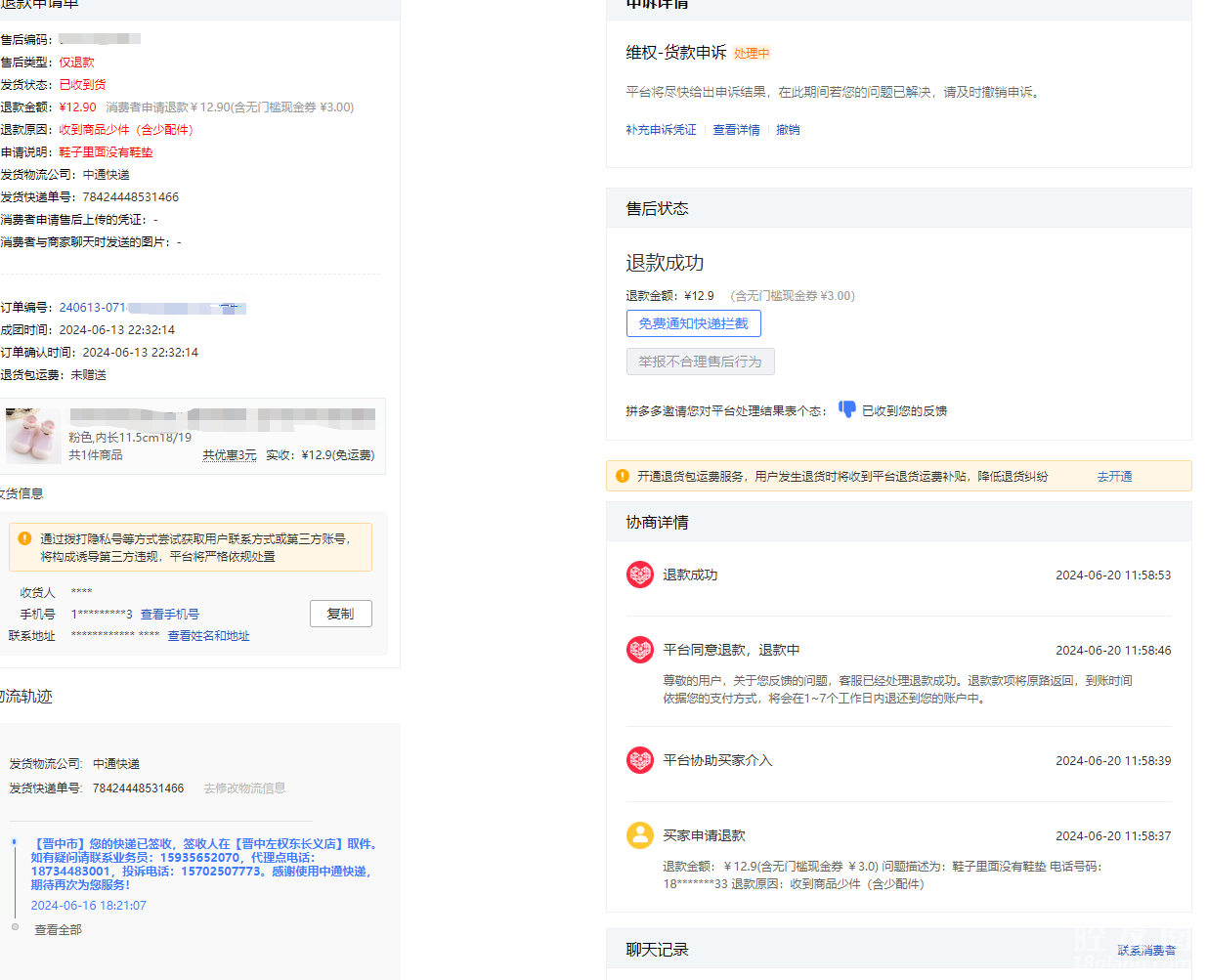Click the yellow buyer avatar icon
The width and height of the screenshot is (1207, 980).
click(640, 835)
